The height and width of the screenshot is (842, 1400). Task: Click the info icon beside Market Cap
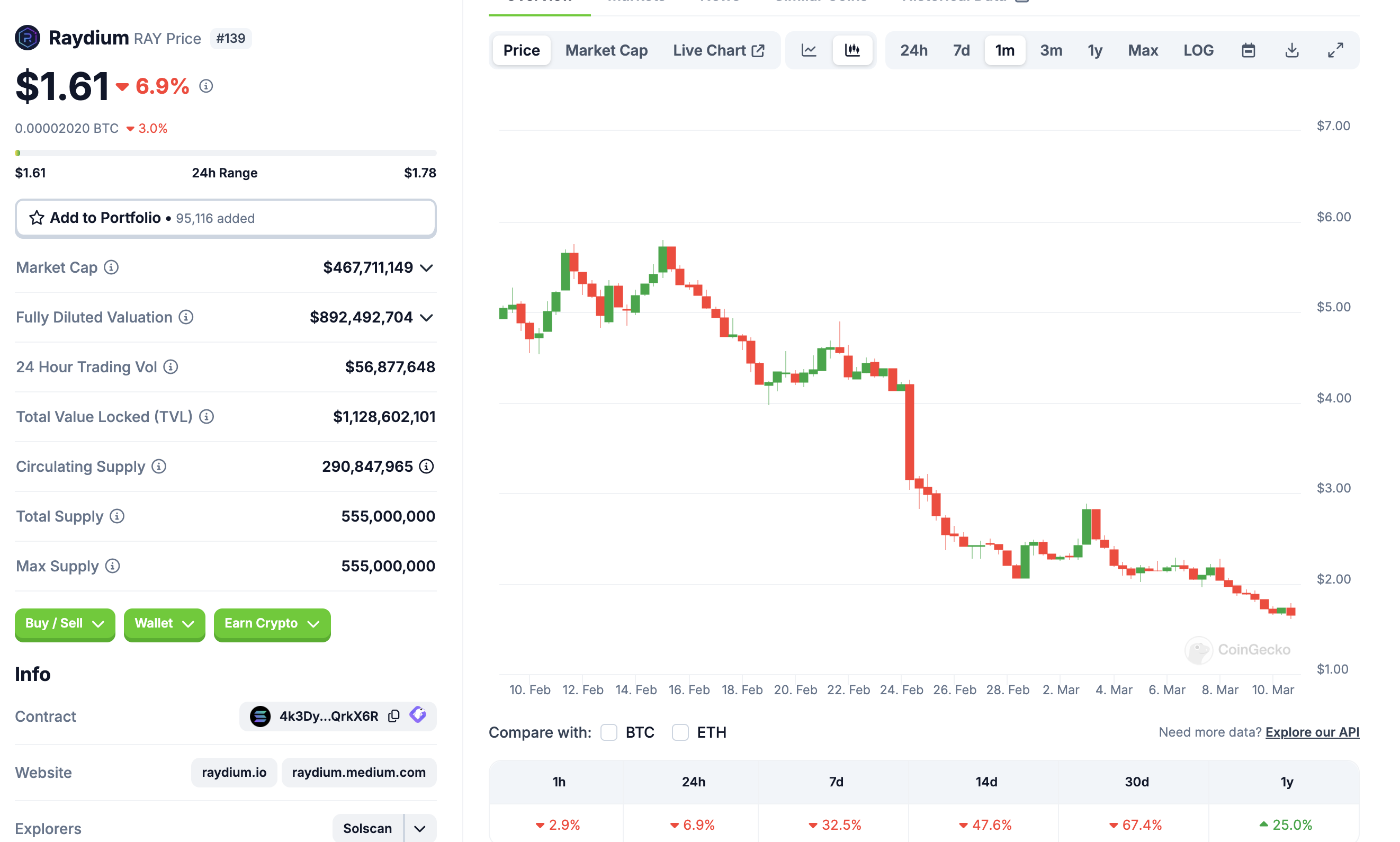click(111, 267)
